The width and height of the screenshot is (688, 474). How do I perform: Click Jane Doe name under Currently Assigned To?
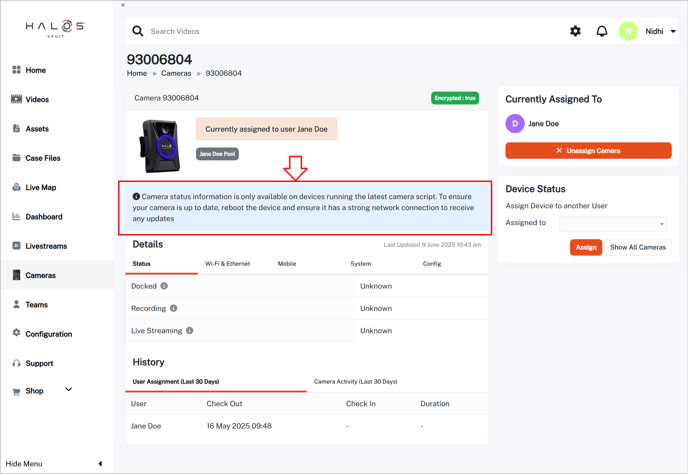[x=544, y=124]
